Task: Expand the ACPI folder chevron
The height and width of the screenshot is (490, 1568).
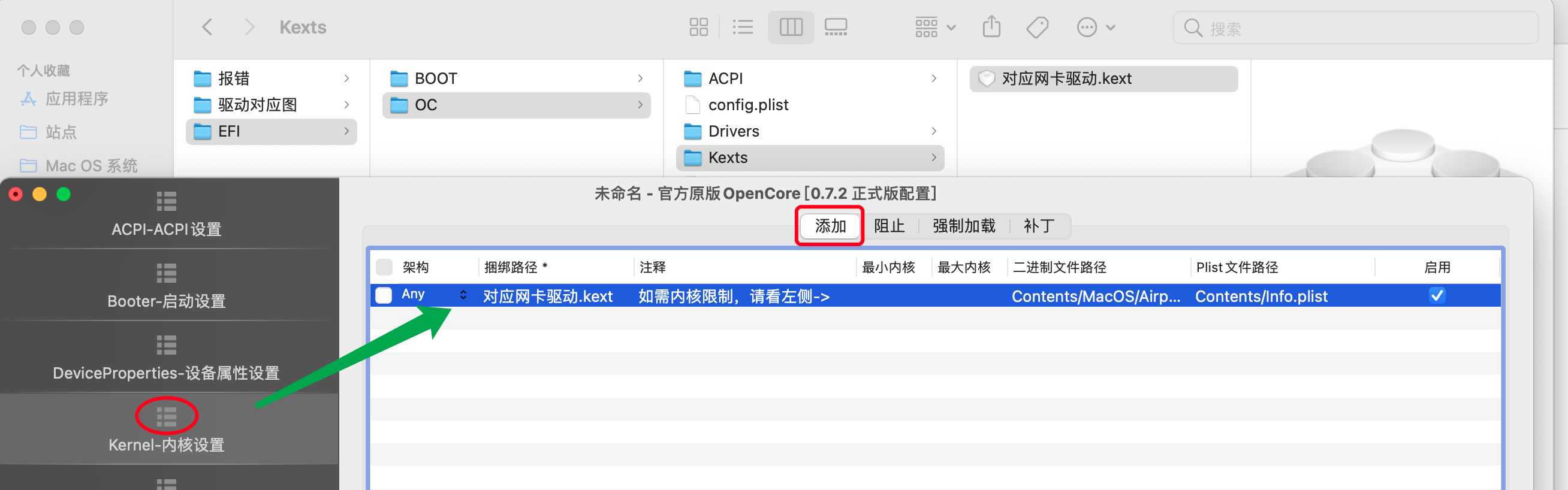Action: point(934,78)
